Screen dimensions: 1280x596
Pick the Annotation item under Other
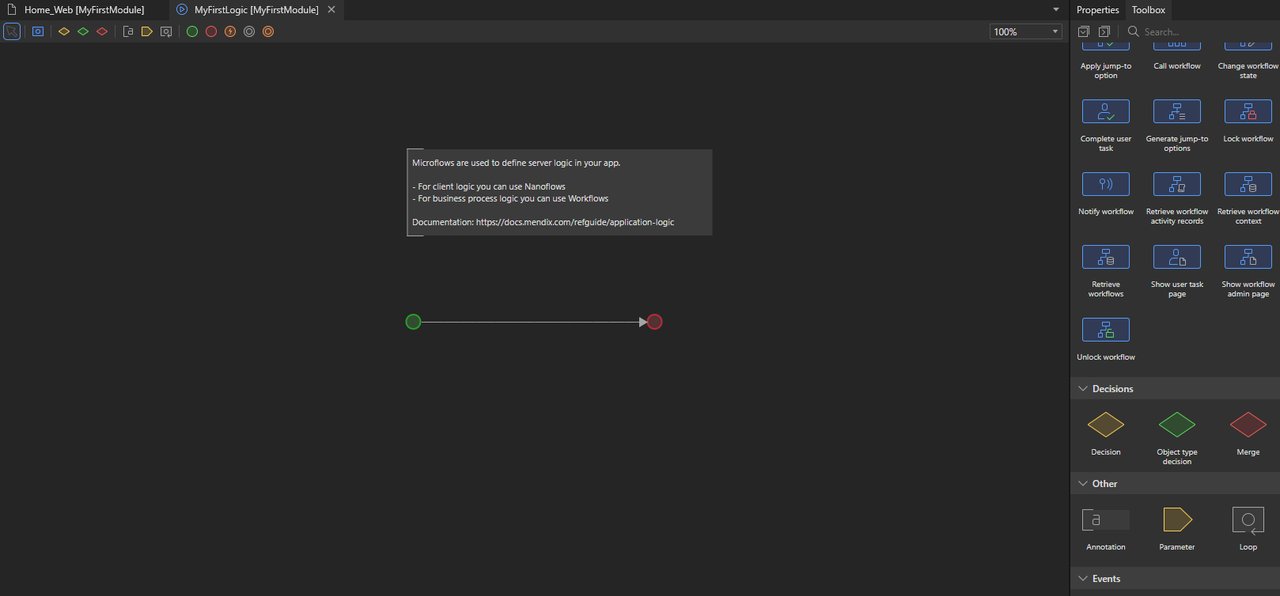tap(1106, 520)
